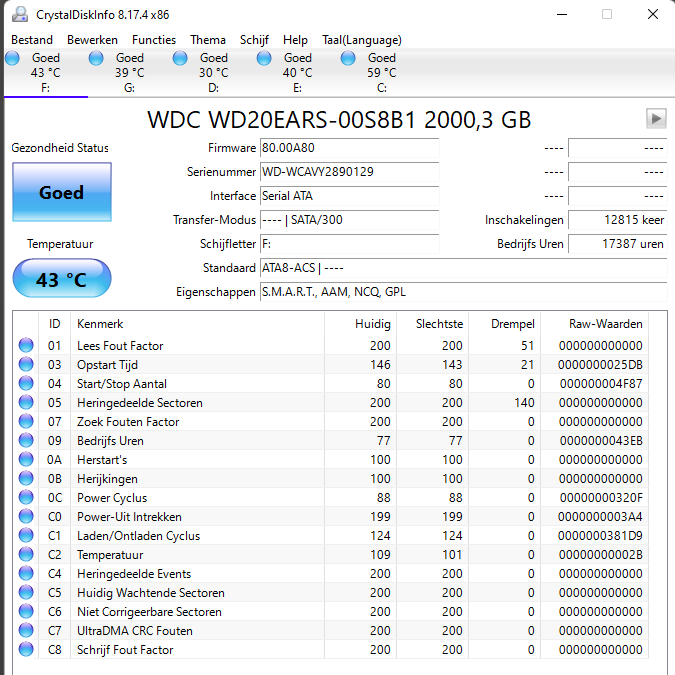This screenshot has width=675, height=675.
Task: Open the Thema menu
Action: pyautogui.click(x=208, y=40)
